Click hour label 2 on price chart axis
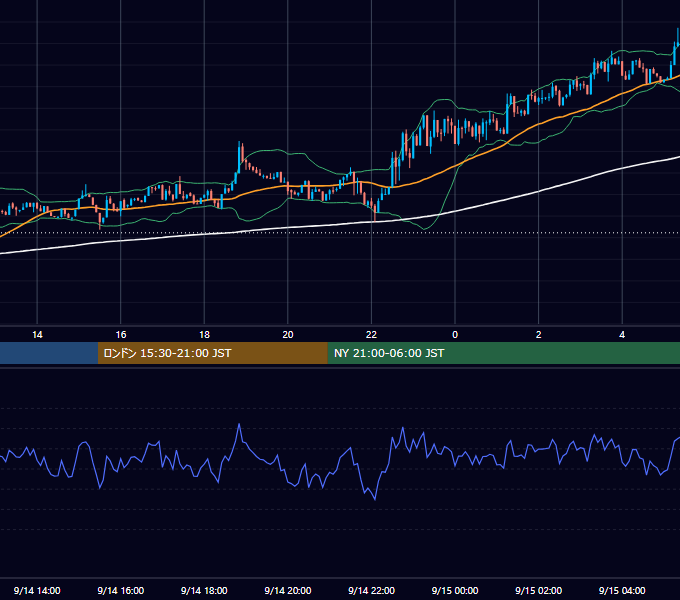This screenshot has height=600, width=680. pos(538,335)
